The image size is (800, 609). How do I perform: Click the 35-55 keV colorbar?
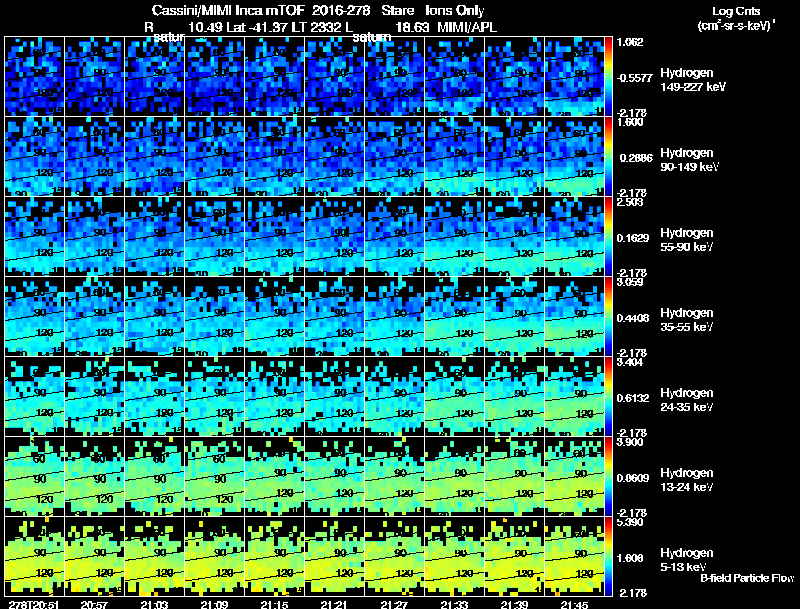point(608,316)
